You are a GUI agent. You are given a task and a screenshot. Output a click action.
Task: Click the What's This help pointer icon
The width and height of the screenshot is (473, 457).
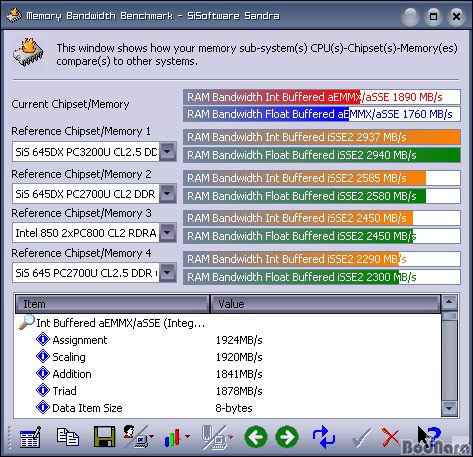(x=429, y=436)
